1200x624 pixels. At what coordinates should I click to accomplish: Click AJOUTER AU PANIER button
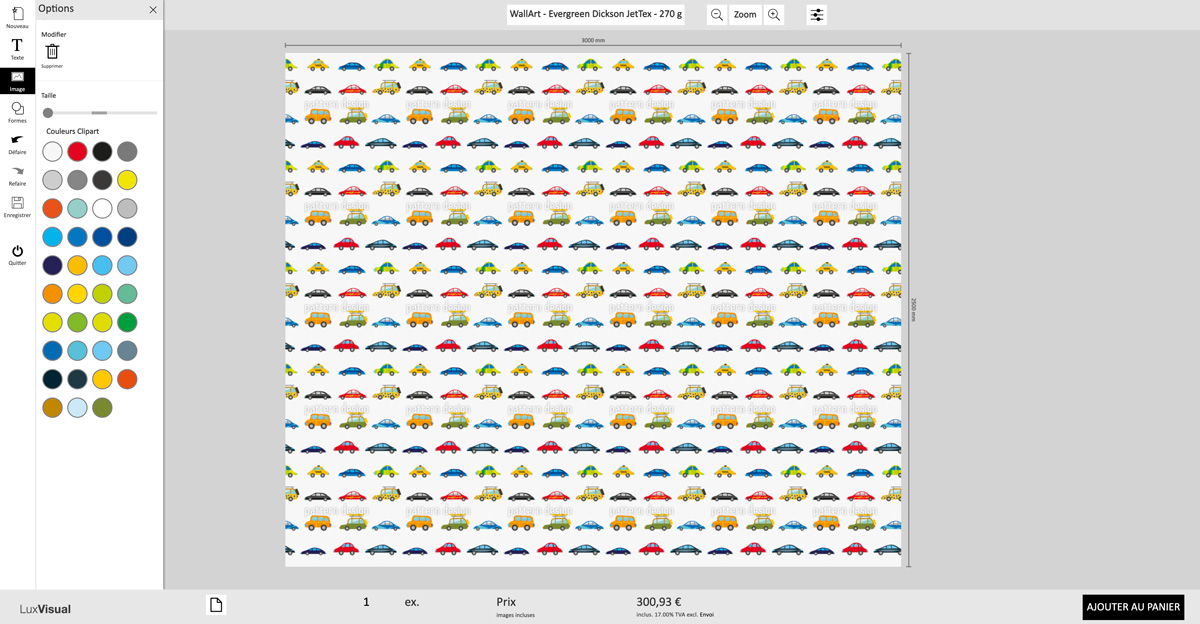[1133, 607]
